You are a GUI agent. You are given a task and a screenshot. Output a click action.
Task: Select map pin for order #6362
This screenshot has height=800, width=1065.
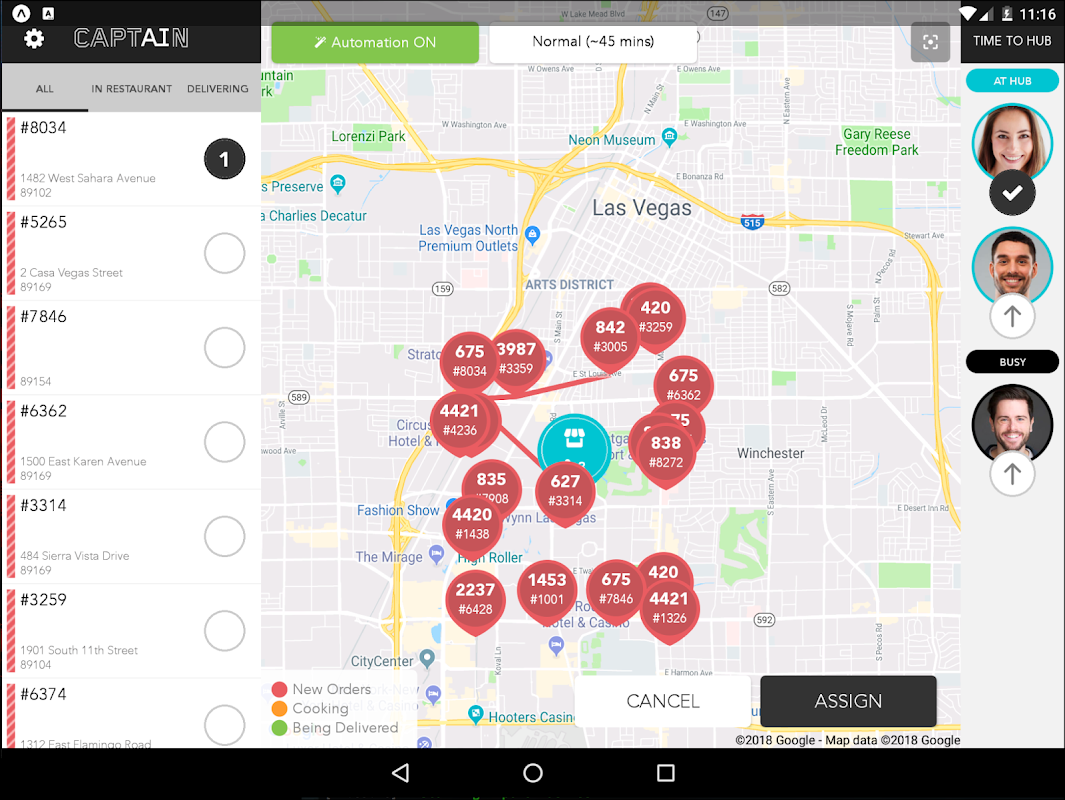click(683, 385)
